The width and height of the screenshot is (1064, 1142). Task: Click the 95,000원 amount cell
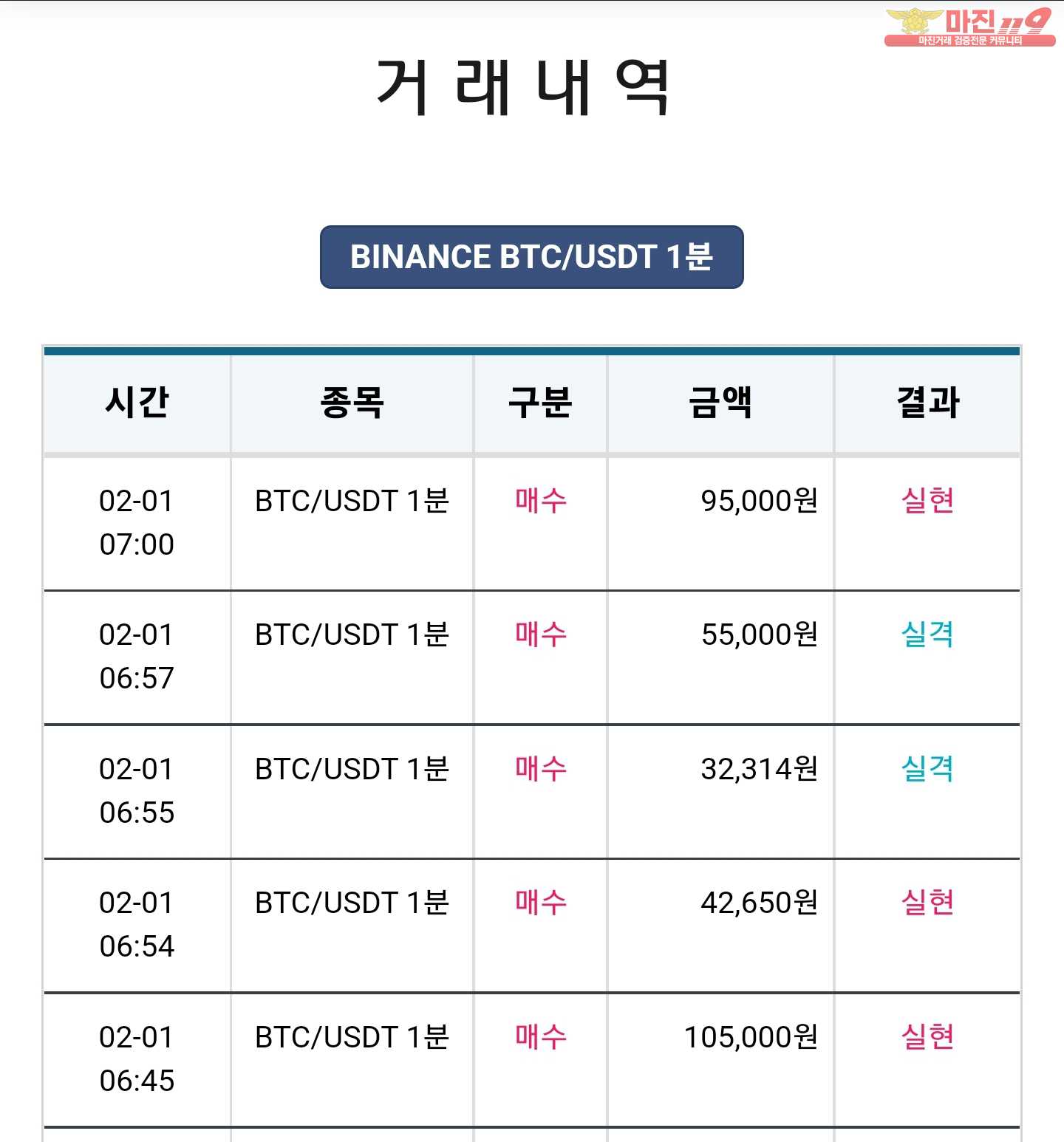coord(759,501)
